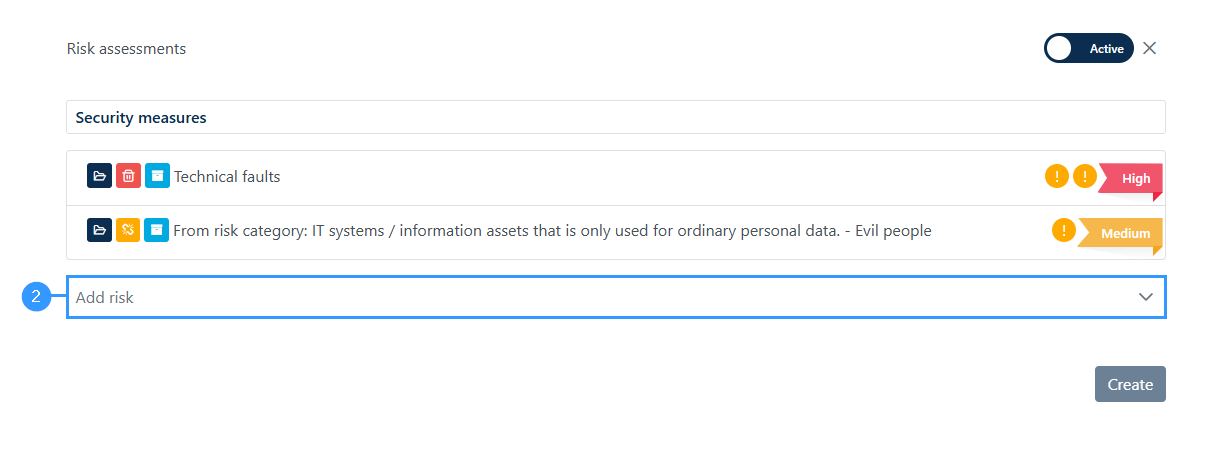Delete the Technical faults risk
Screen dimensions: 1210x451
point(128,177)
